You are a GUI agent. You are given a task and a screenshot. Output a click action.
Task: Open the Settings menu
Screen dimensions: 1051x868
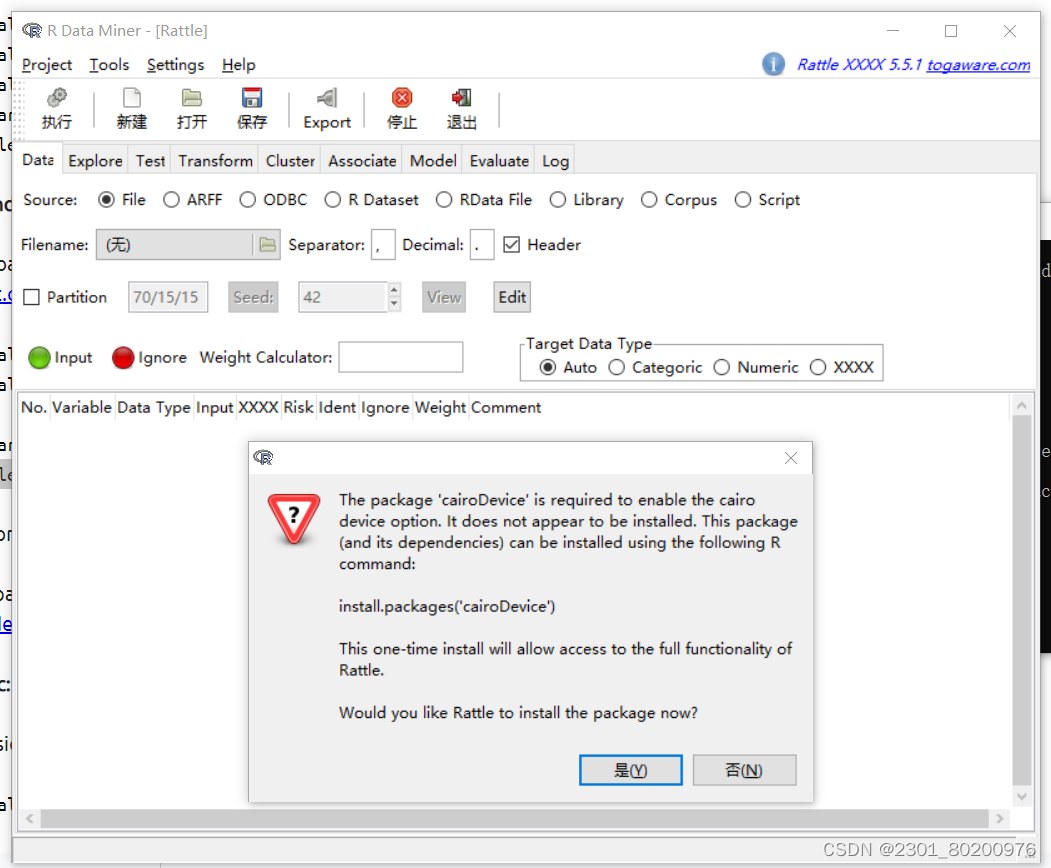pos(176,65)
